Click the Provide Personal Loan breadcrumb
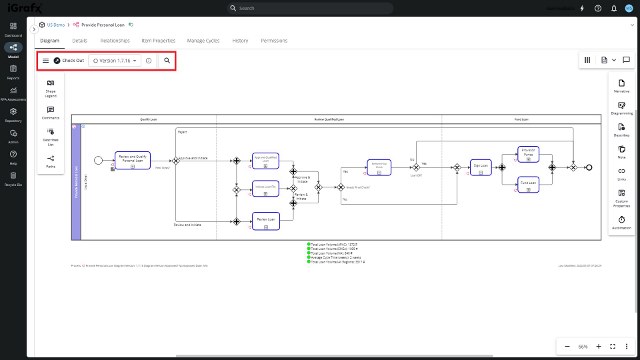Screen dimensions: 640x360 point(103,25)
